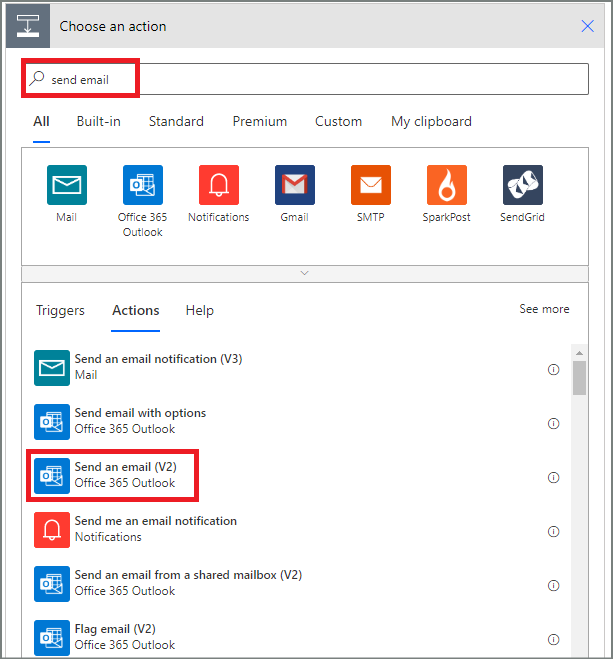
Task: Click icon for shared mailbox (V2) action
Action: (x=52, y=584)
